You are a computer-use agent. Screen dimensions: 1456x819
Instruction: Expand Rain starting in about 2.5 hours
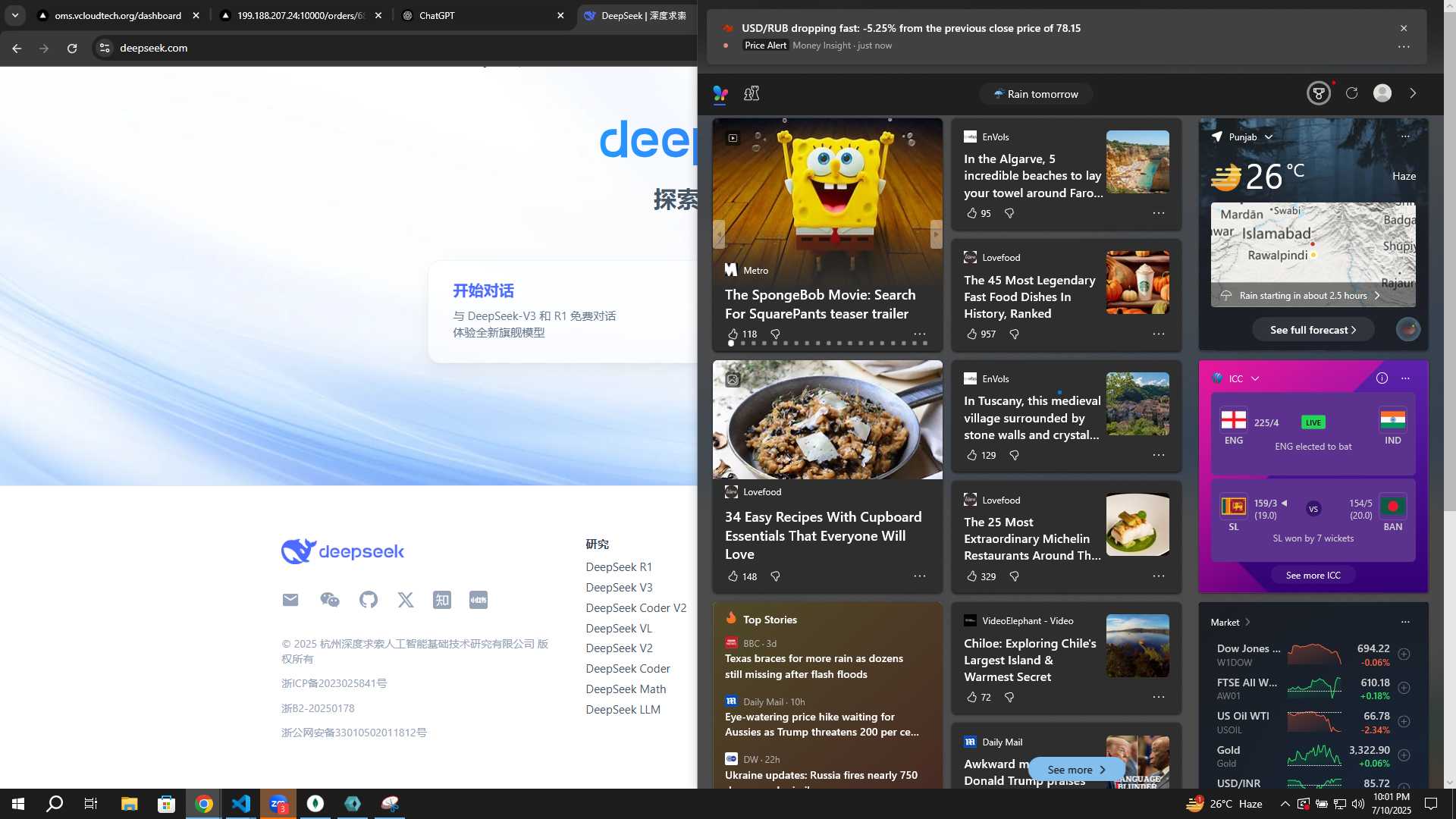(x=1313, y=296)
